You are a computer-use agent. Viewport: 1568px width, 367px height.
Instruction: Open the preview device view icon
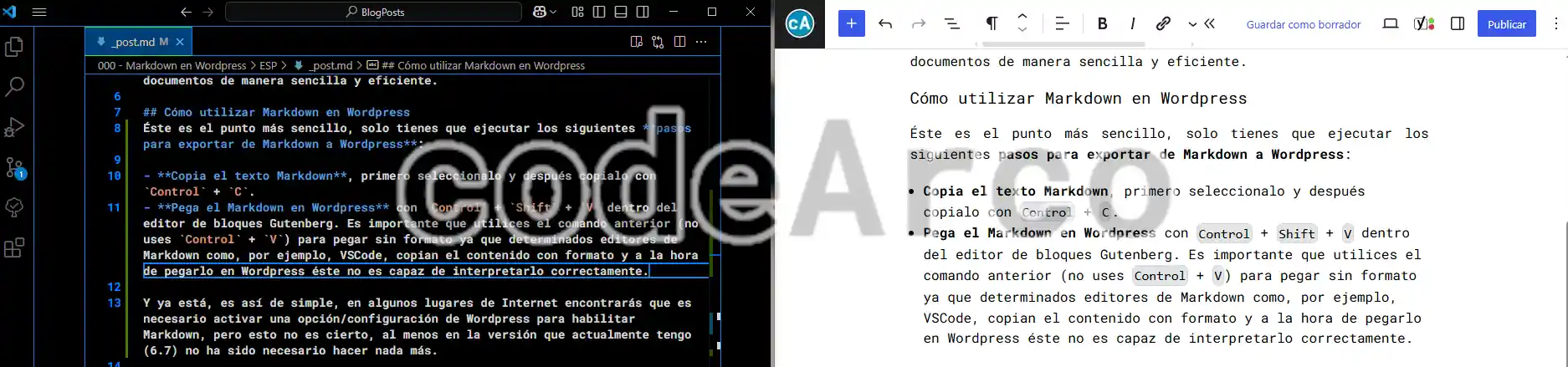click(x=1391, y=23)
